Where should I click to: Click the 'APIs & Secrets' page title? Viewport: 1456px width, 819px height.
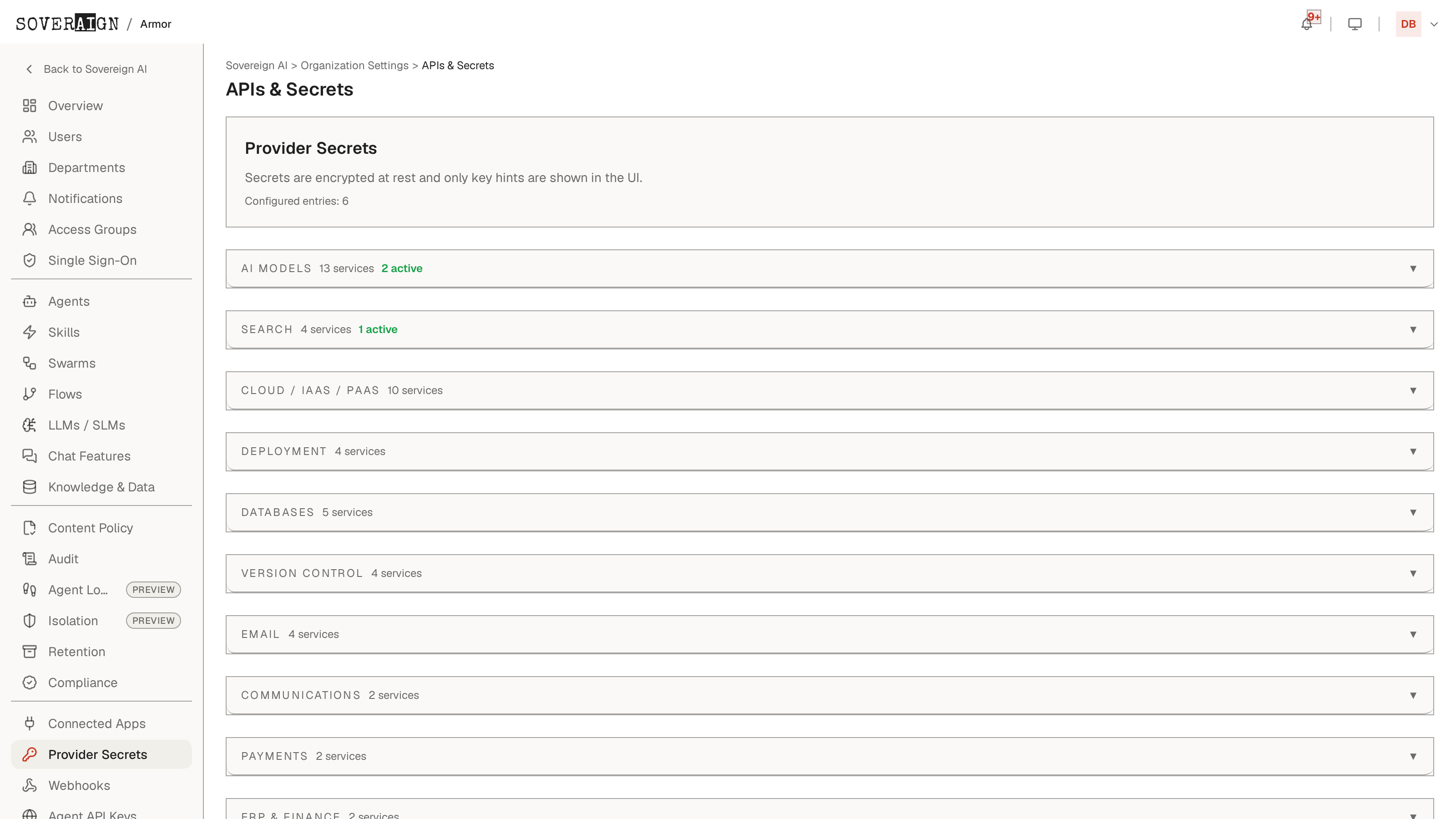click(x=289, y=89)
